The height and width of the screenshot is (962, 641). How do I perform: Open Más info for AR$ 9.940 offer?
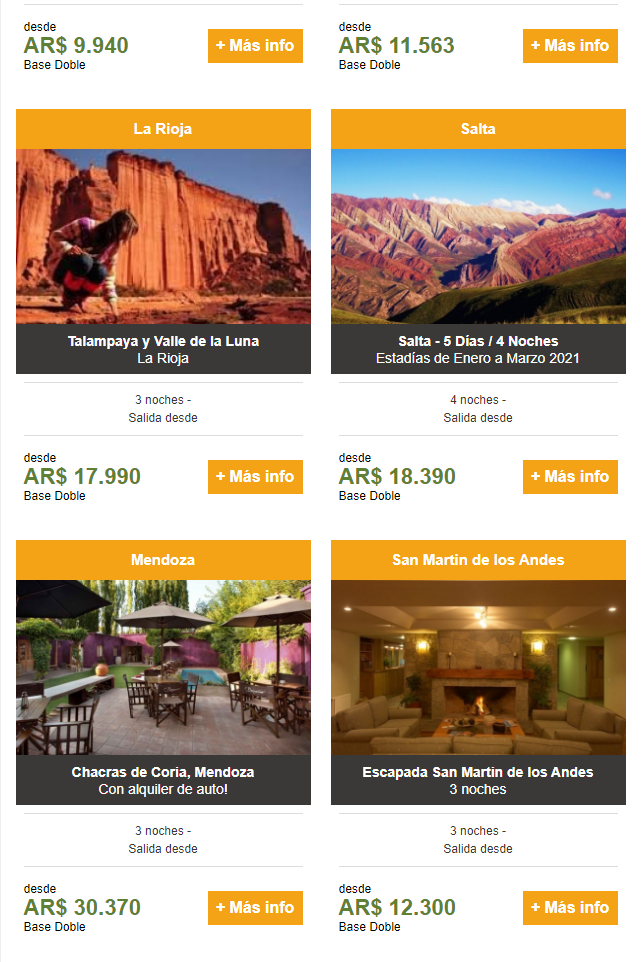pyautogui.click(x=255, y=46)
